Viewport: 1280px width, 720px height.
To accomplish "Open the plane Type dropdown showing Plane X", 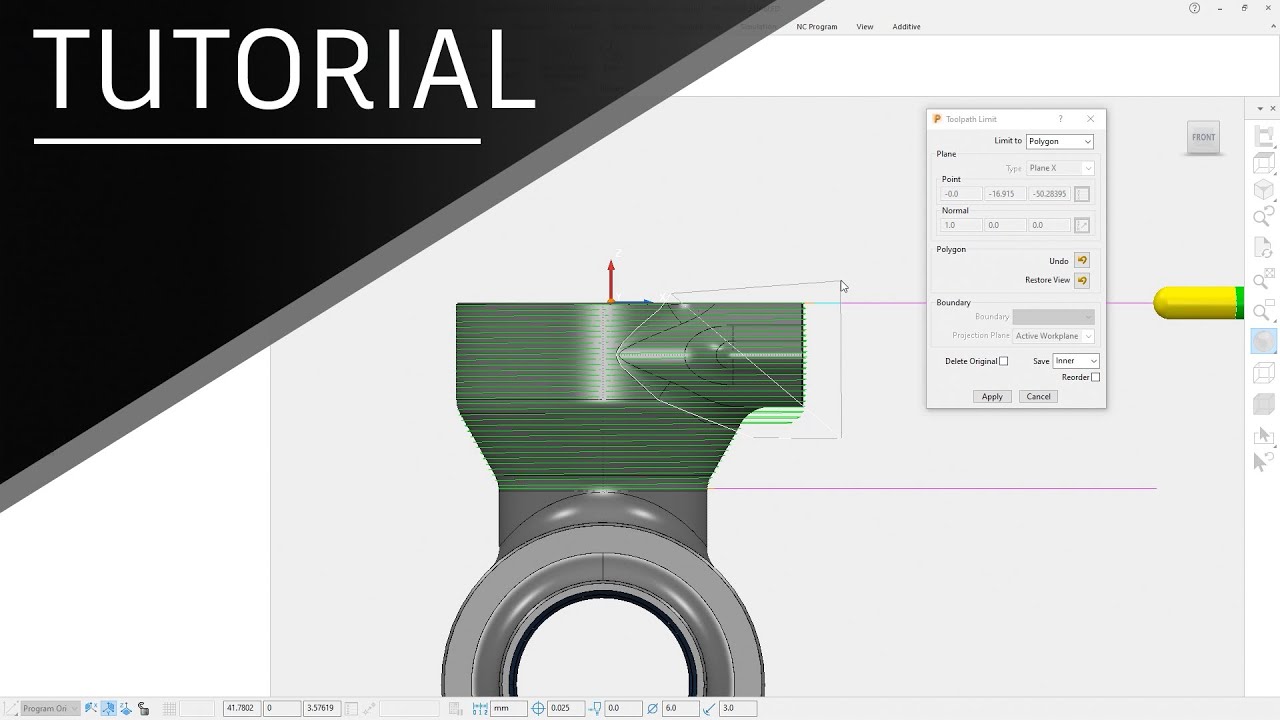I will (1060, 168).
